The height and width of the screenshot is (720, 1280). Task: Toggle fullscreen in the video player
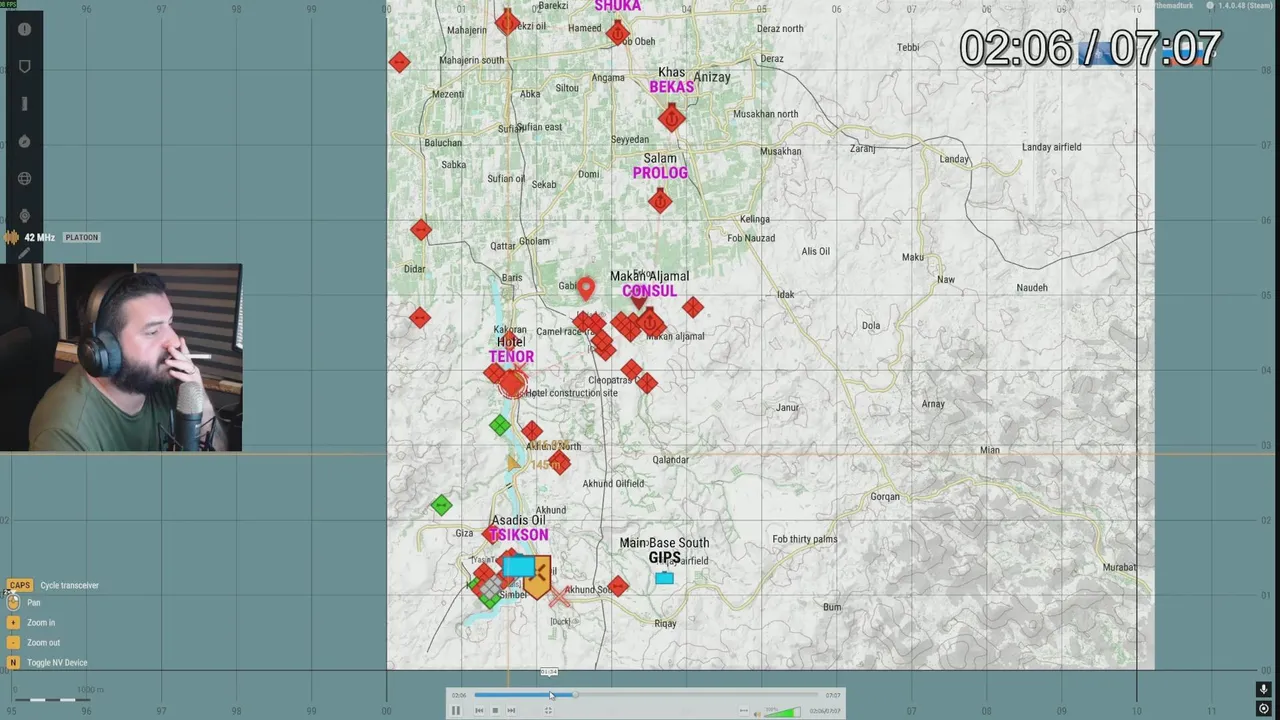coord(548,711)
